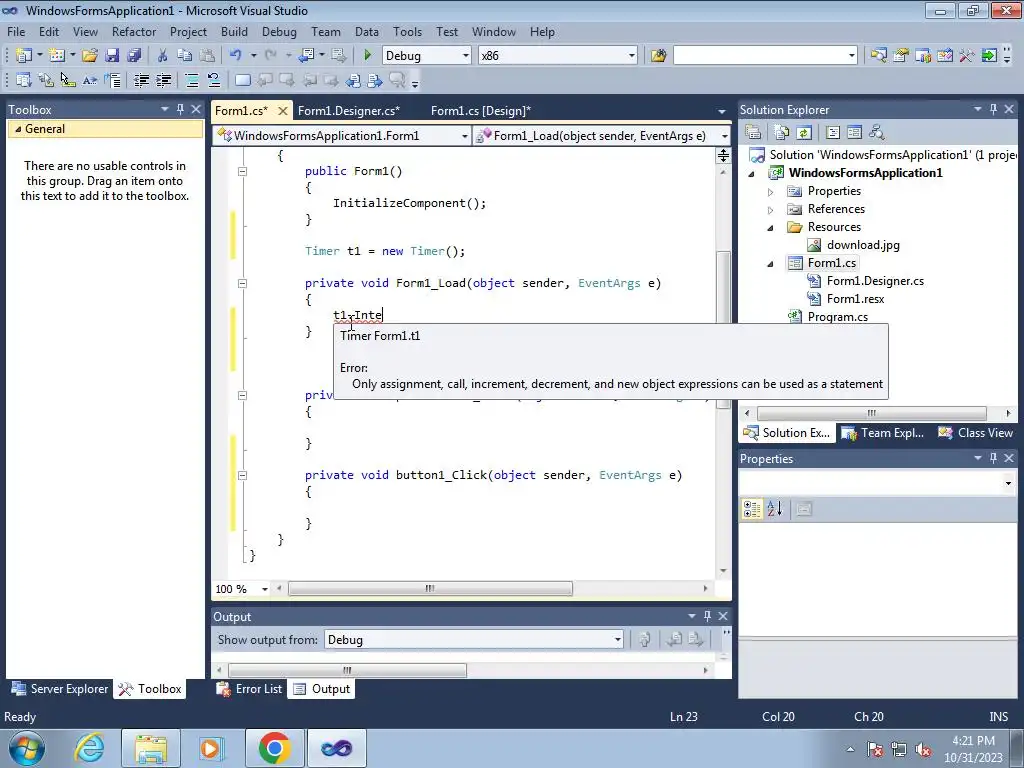The width and height of the screenshot is (1024, 768).
Task: Expand the References node in Solution Explorer
Action: 771,210
